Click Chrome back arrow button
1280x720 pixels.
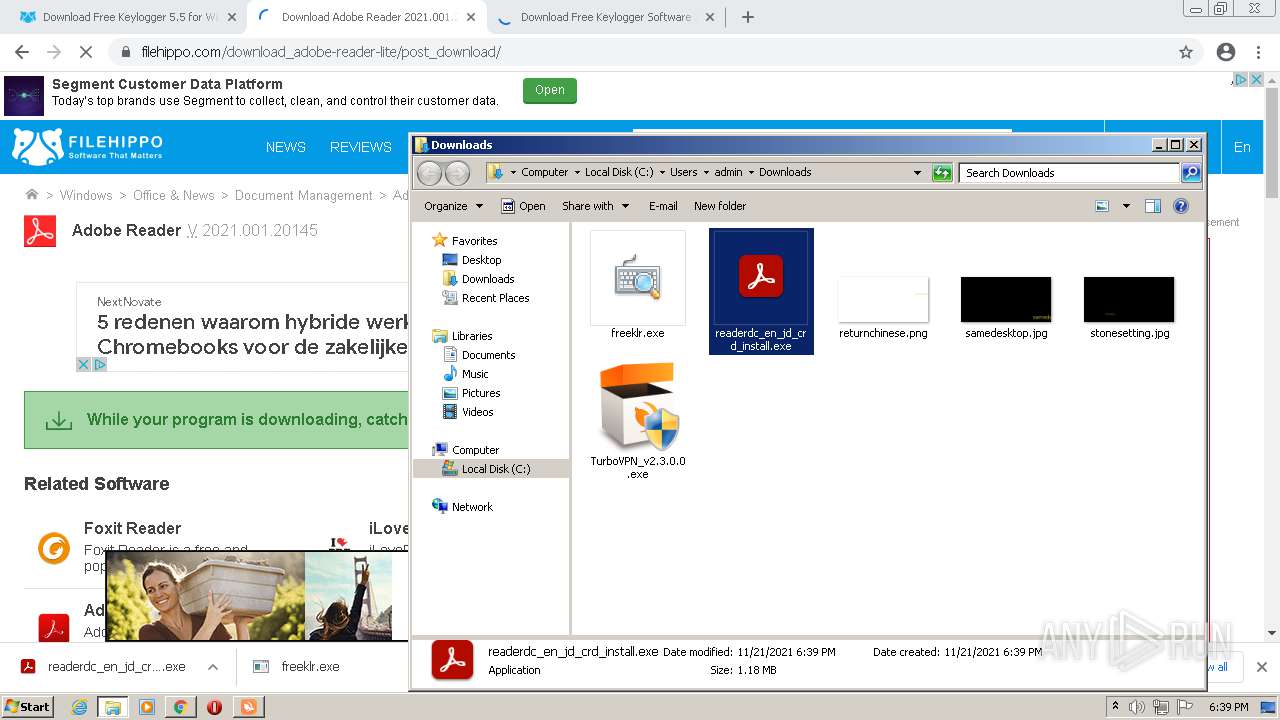click(x=22, y=52)
